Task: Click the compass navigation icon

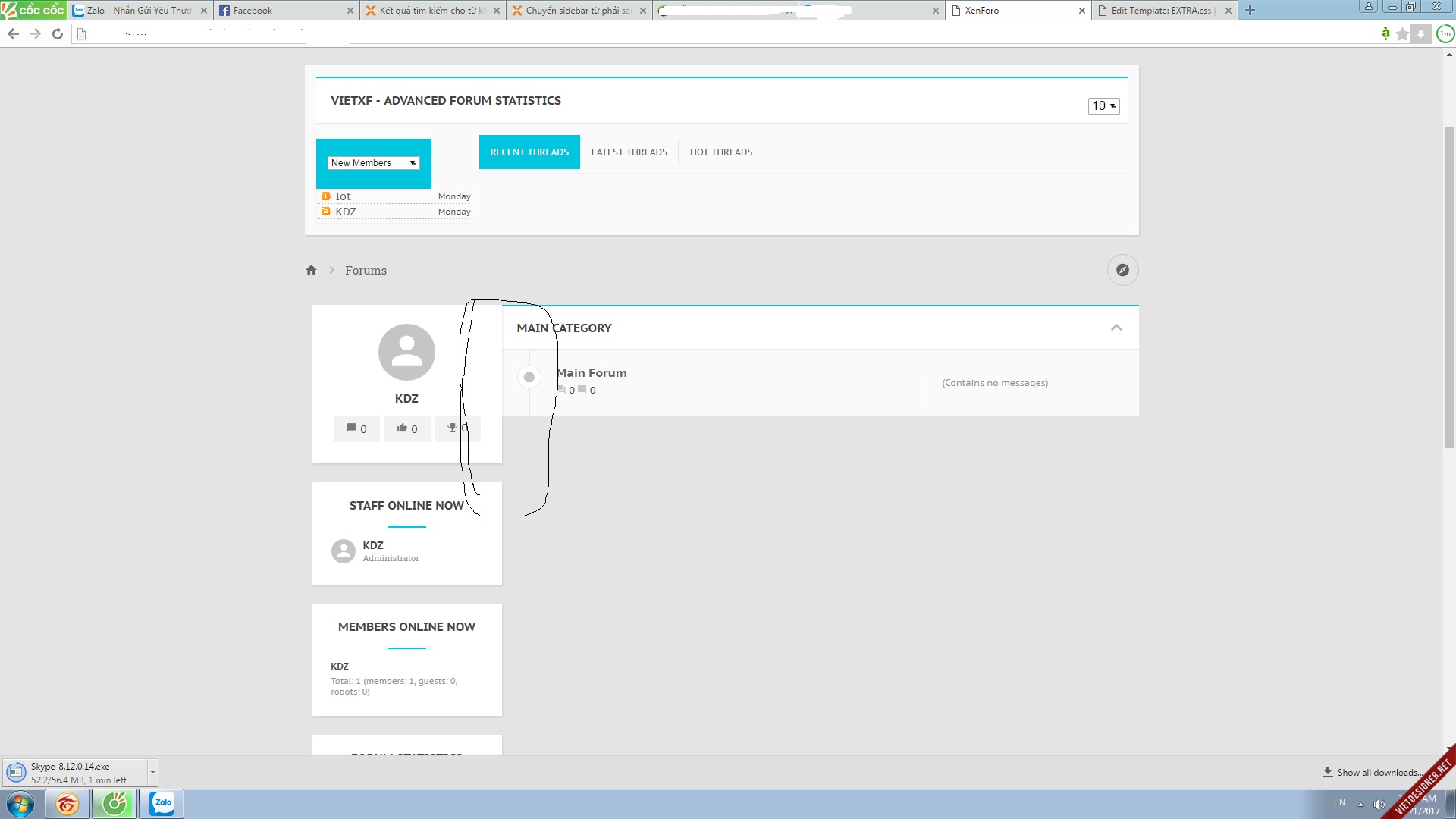Action: point(1122,270)
